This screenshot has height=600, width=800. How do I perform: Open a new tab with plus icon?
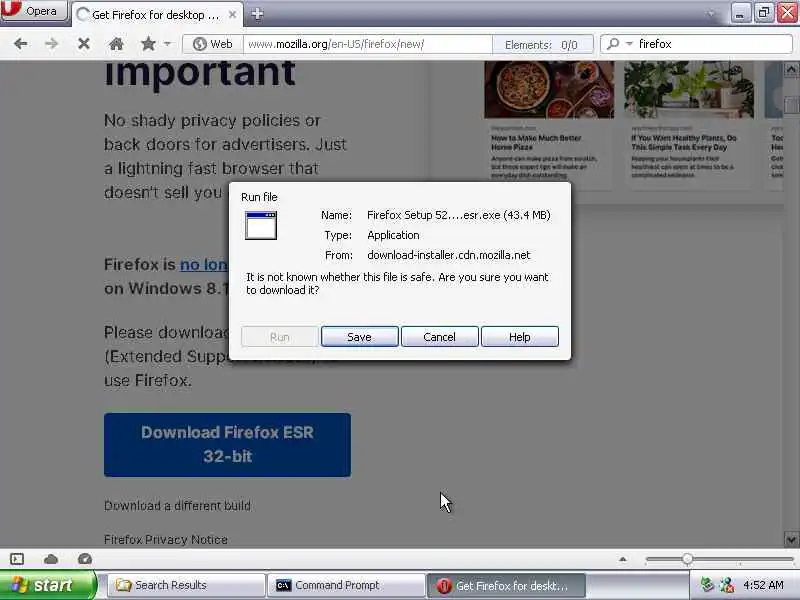(257, 14)
